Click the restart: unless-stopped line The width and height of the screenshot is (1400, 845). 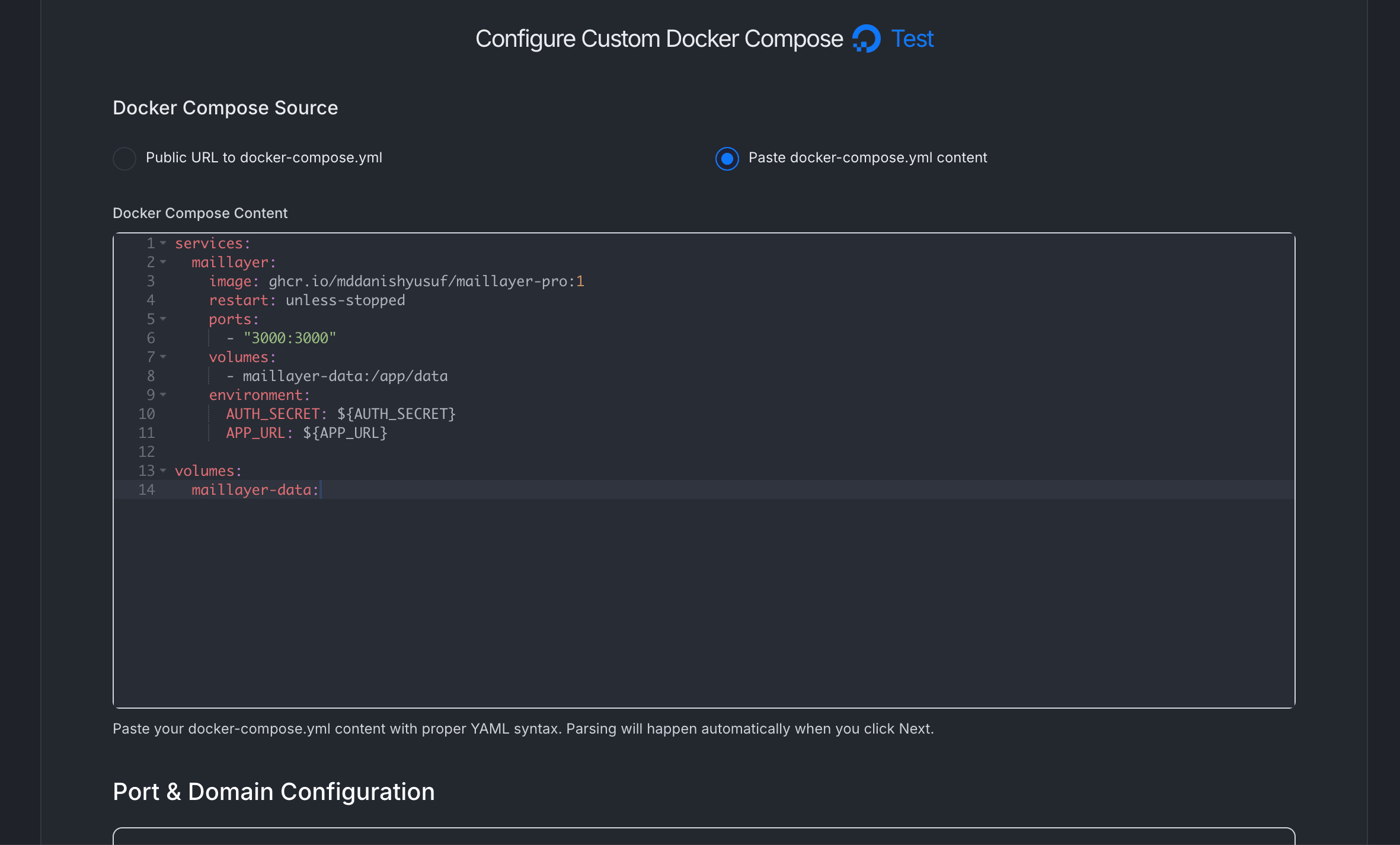pos(307,300)
